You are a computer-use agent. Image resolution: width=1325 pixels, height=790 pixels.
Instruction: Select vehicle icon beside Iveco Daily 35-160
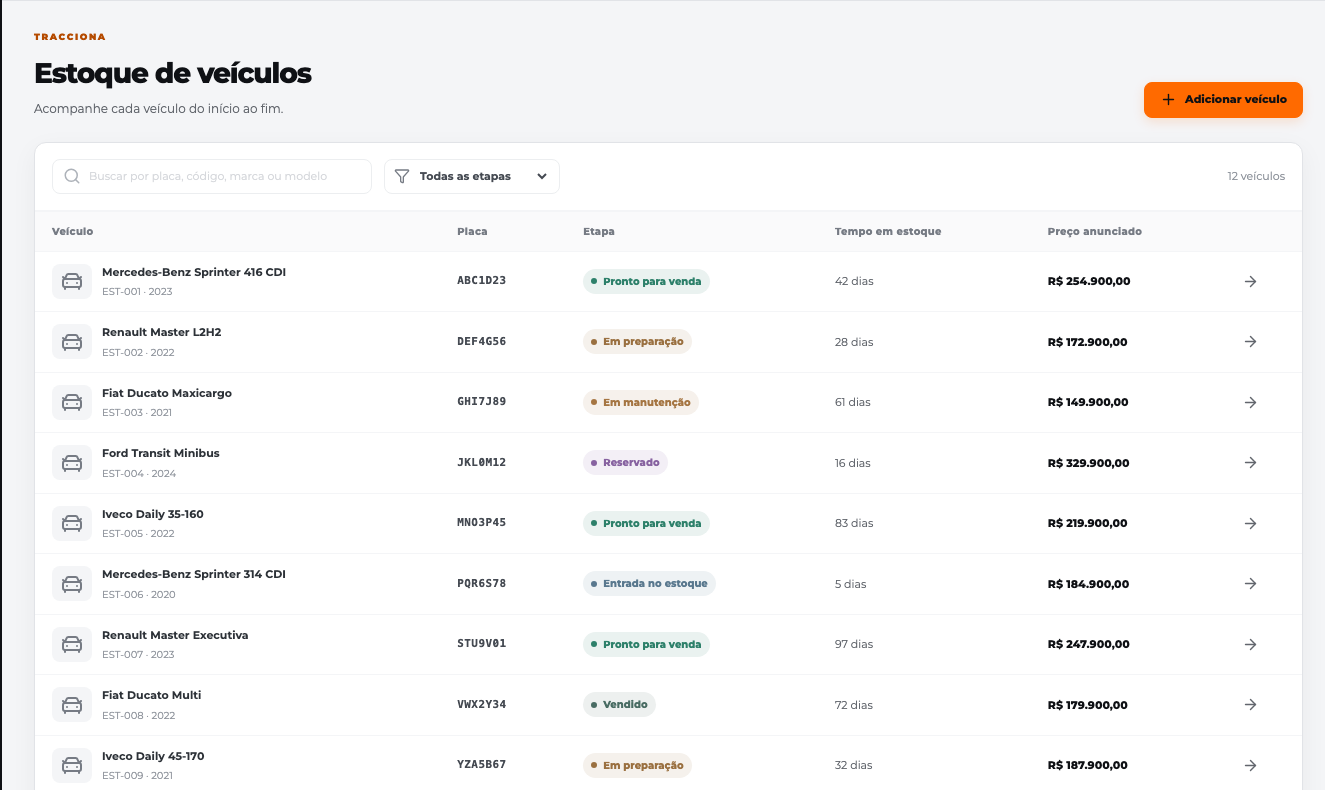72,523
